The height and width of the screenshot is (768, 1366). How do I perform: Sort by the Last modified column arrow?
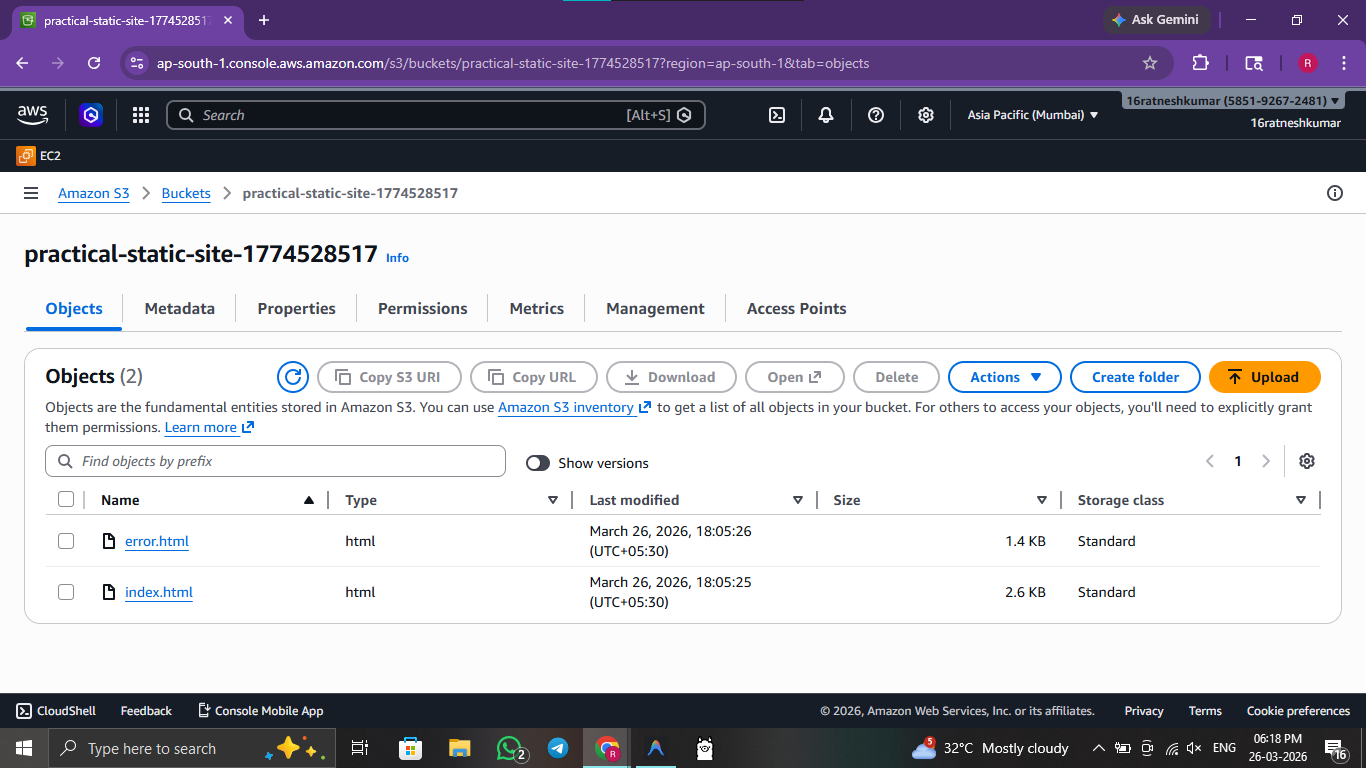(x=798, y=500)
